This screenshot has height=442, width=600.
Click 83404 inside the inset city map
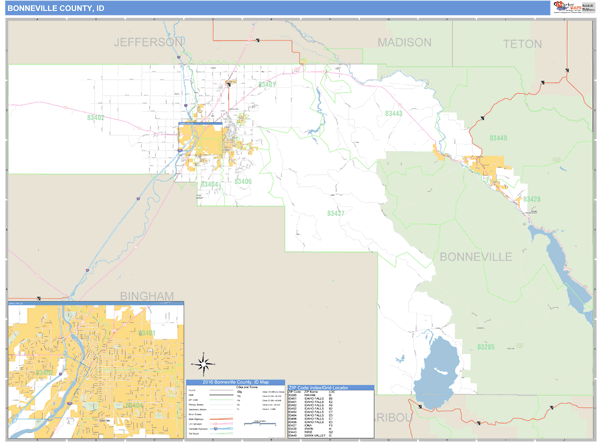click(135, 405)
